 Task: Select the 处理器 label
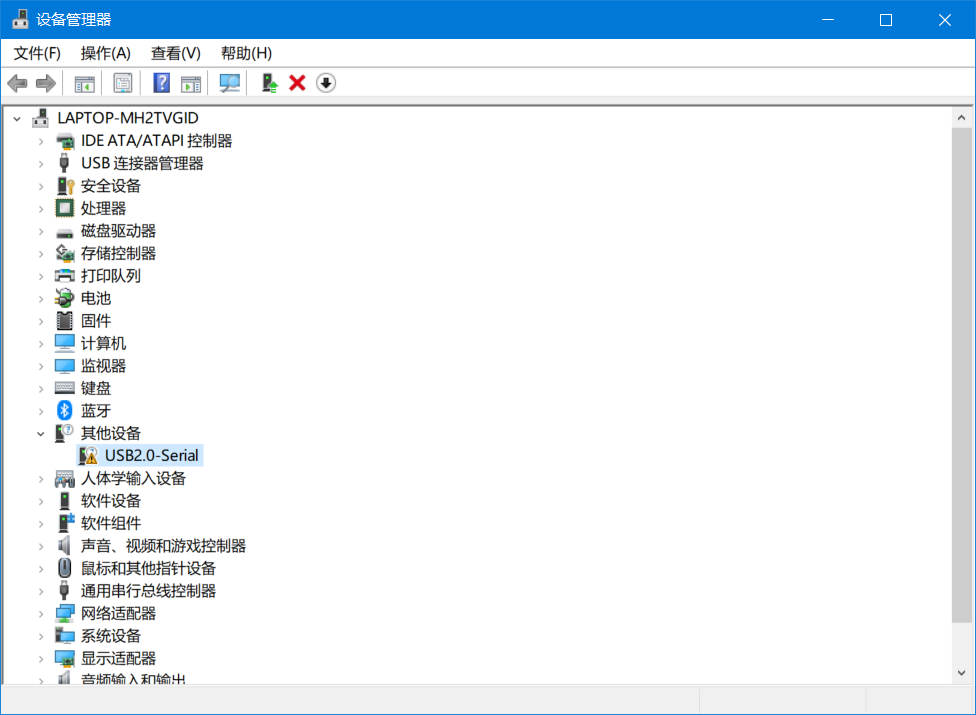(x=103, y=208)
